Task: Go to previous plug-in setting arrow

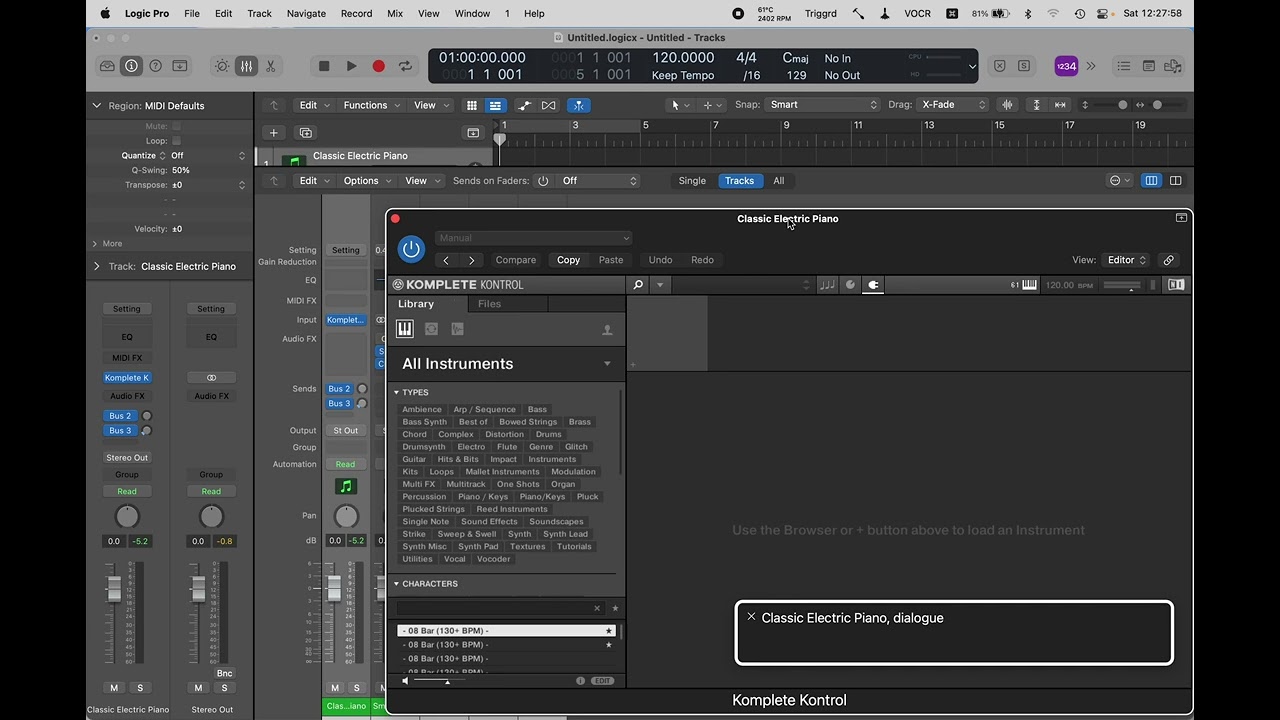Action: pos(446,260)
